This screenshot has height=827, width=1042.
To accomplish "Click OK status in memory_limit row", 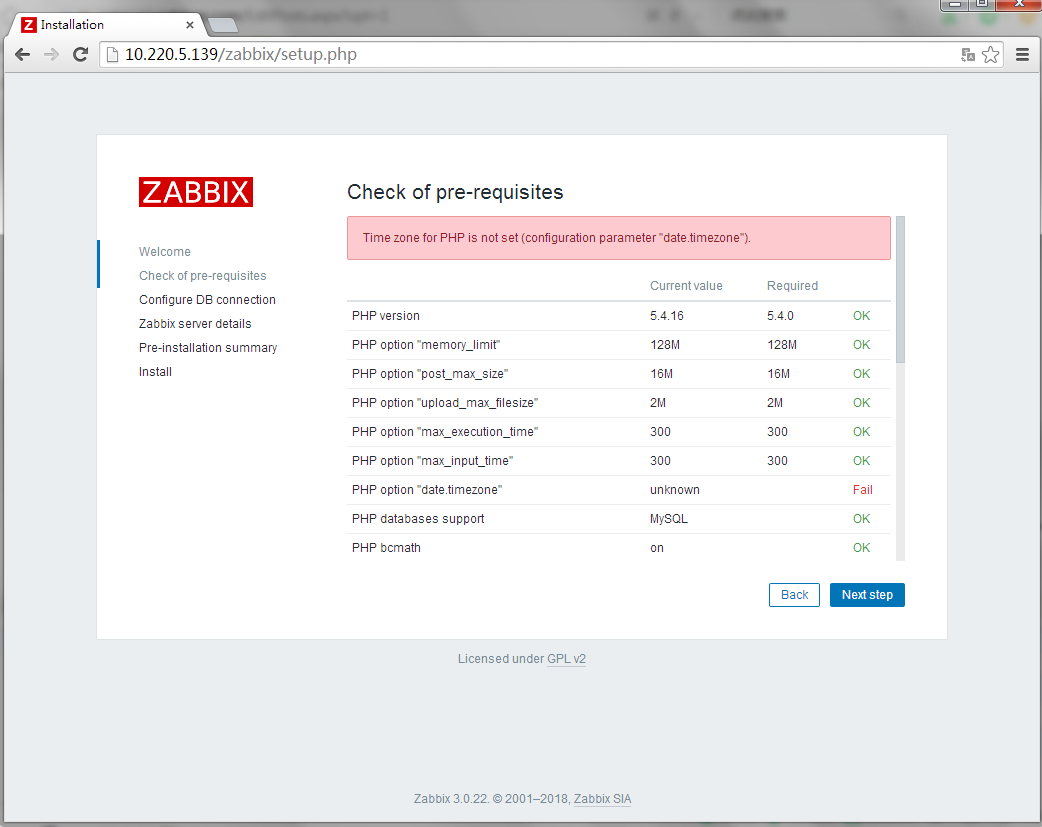I will point(861,345).
